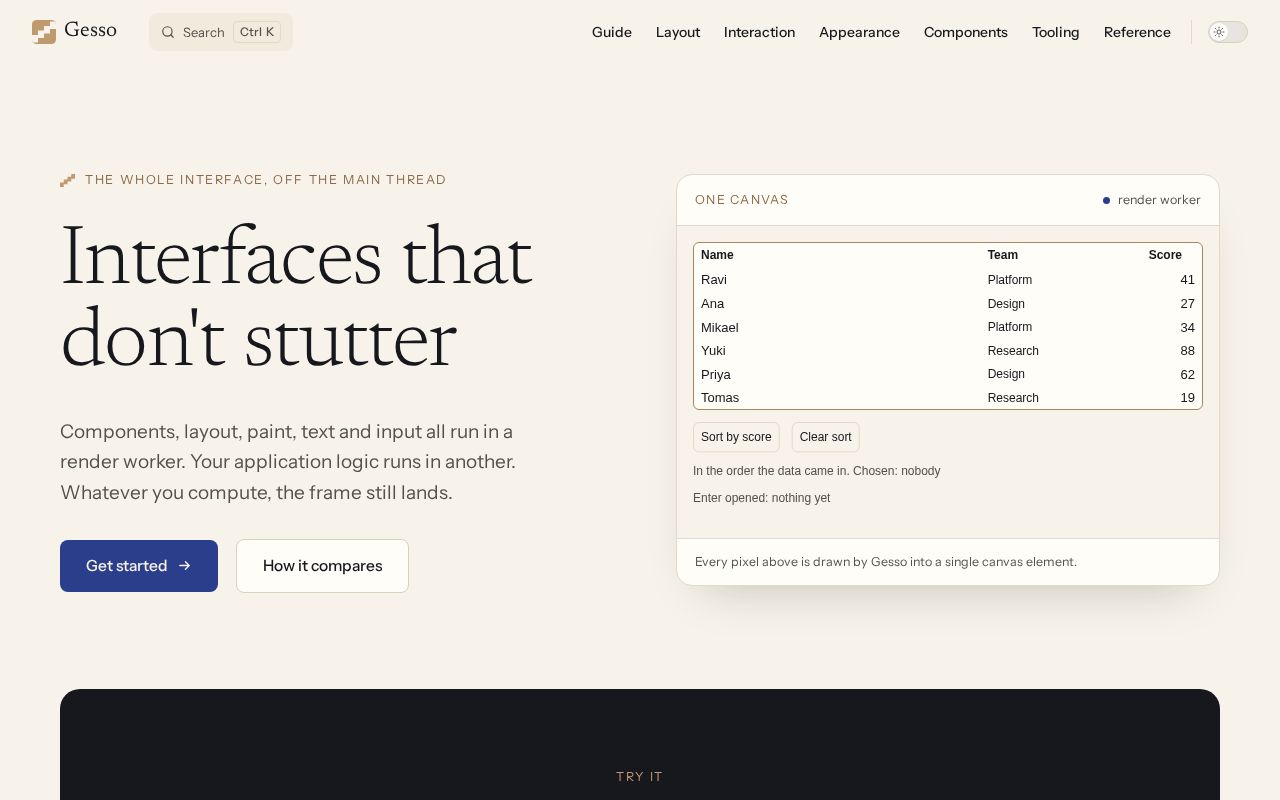
Task: Click Yuki's score value 88
Action: click(x=1187, y=351)
